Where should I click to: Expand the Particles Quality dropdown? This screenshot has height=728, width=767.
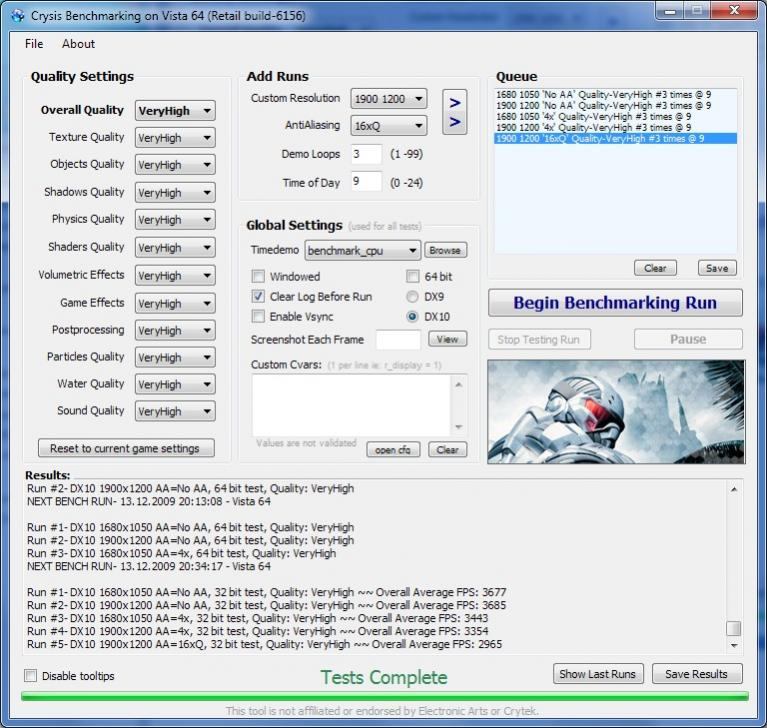[175, 357]
